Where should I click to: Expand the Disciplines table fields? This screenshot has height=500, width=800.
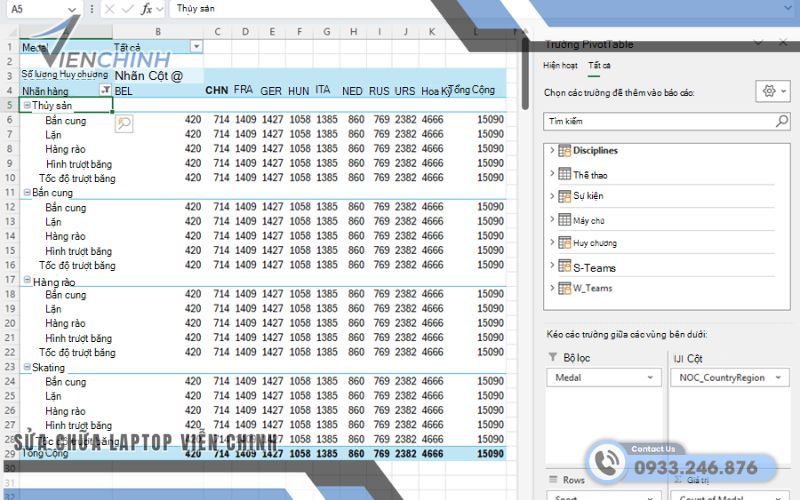pos(552,150)
